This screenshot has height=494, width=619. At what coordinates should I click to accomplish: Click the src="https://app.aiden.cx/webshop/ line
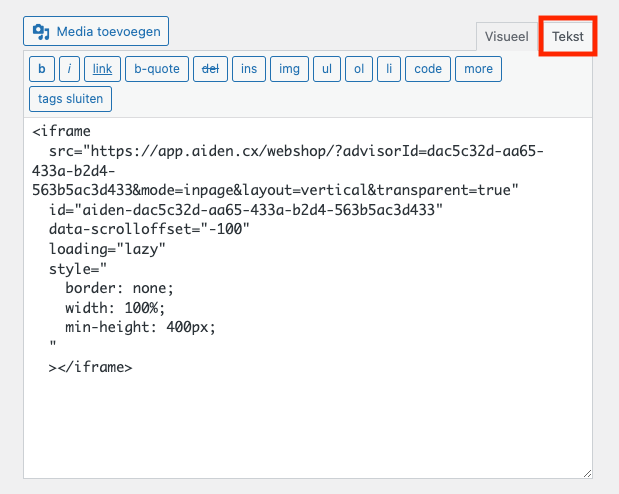pyautogui.click(x=296, y=151)
